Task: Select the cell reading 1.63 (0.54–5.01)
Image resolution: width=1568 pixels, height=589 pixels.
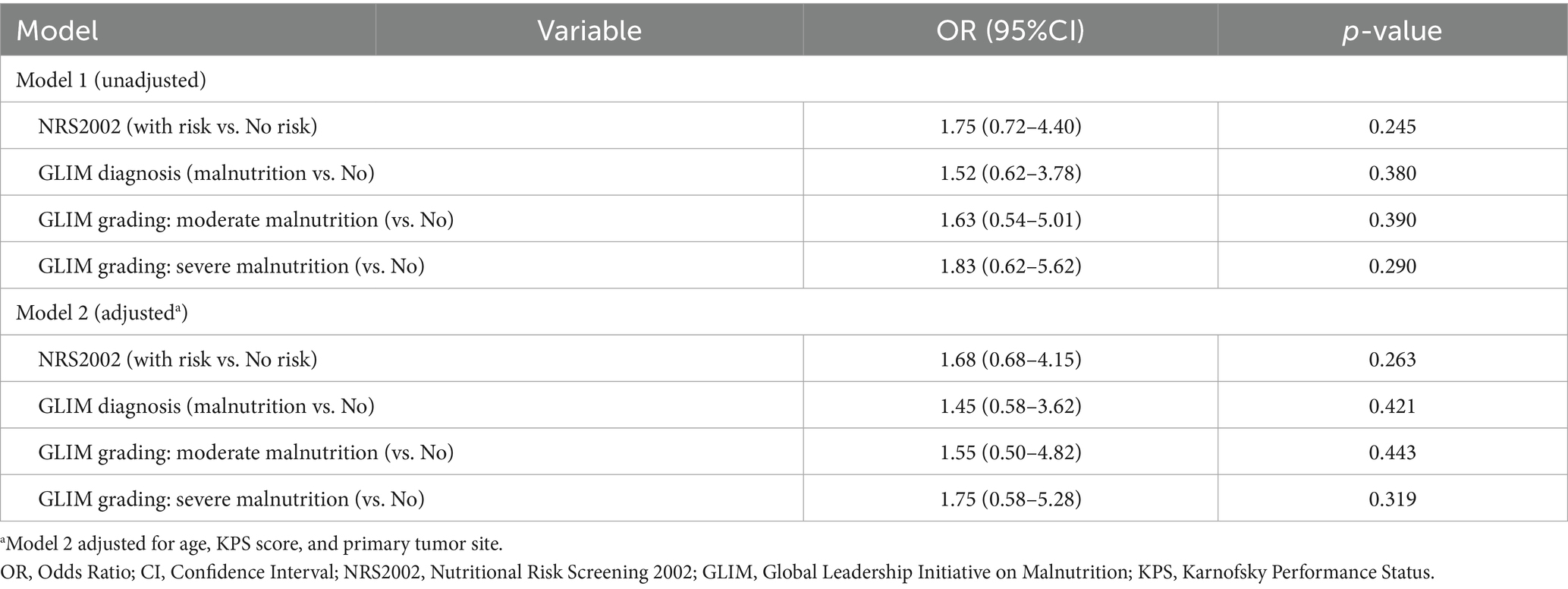Action: click(x=1010, y=220)
